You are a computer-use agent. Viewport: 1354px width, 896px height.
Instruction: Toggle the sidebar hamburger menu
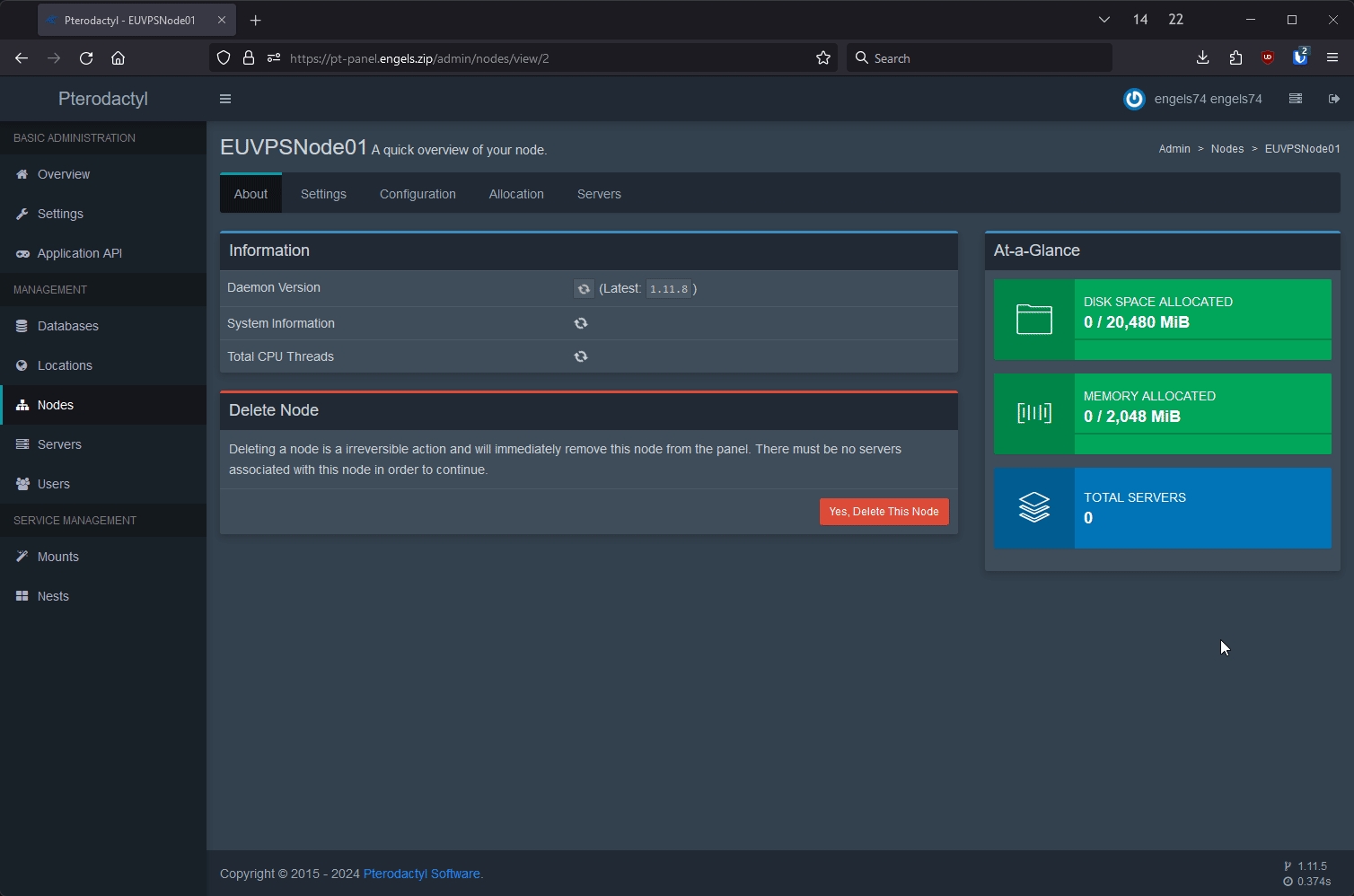[x=225, y=99]
